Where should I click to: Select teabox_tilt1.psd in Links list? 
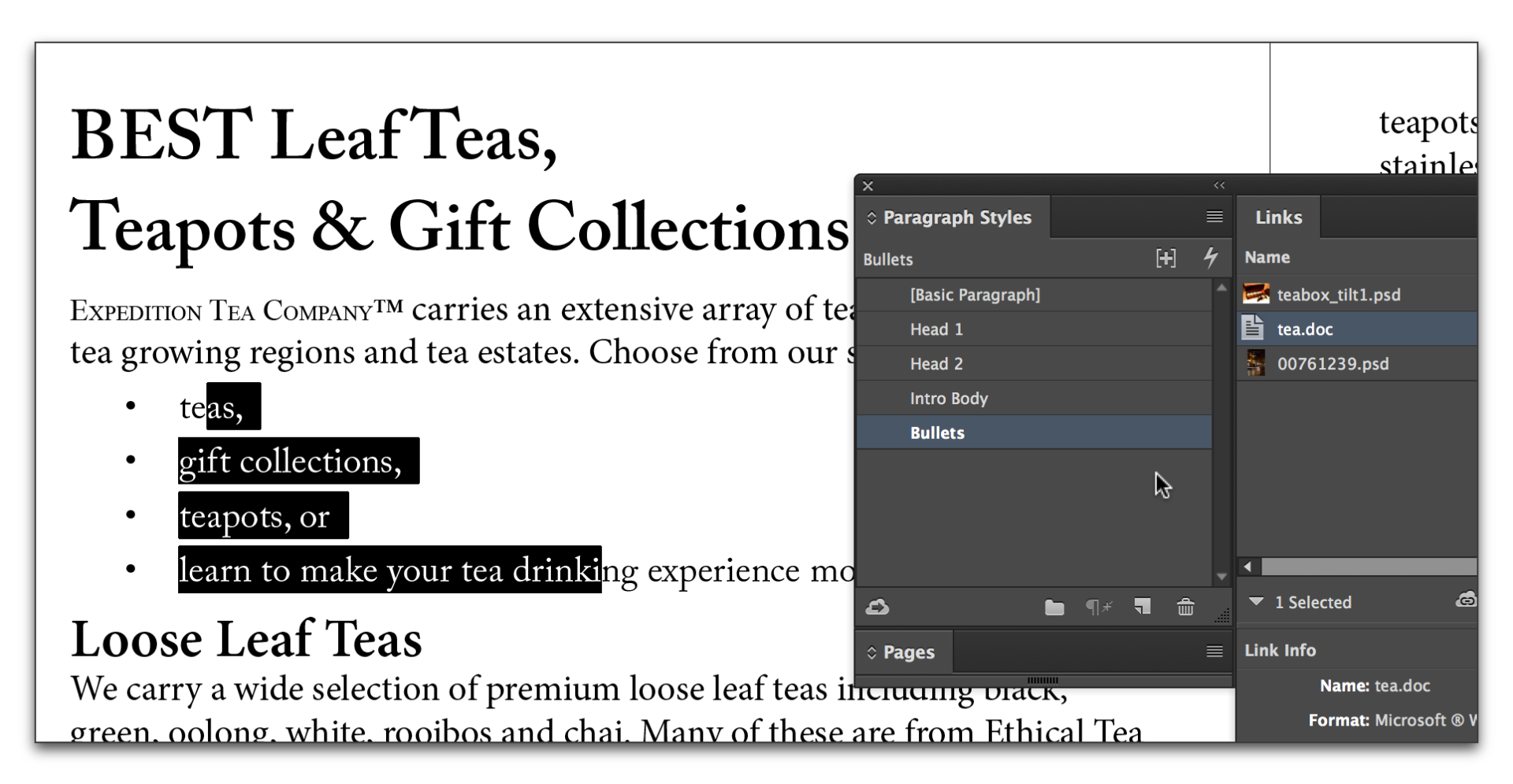tap(1358, 294)
